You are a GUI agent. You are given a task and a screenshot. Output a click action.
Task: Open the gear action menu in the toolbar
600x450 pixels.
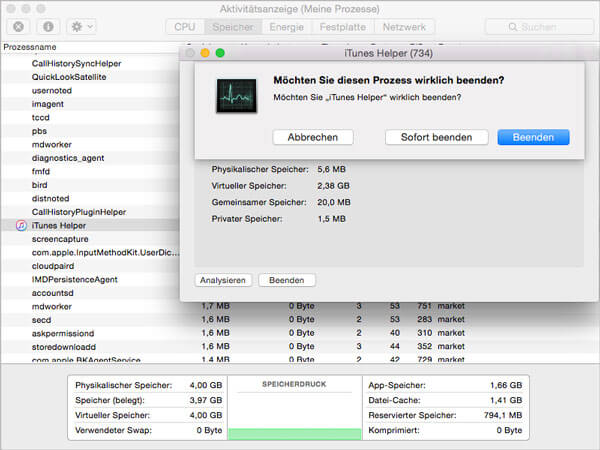(x=82, y=27)
